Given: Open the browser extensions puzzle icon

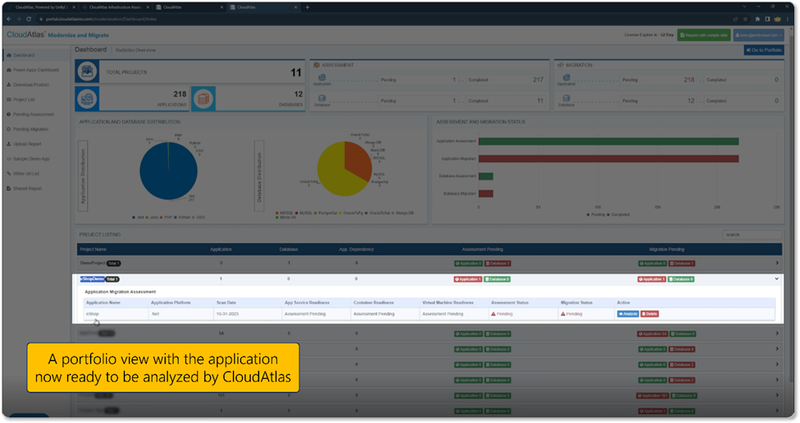Looking at the screenshot, I should coord(758,19).
